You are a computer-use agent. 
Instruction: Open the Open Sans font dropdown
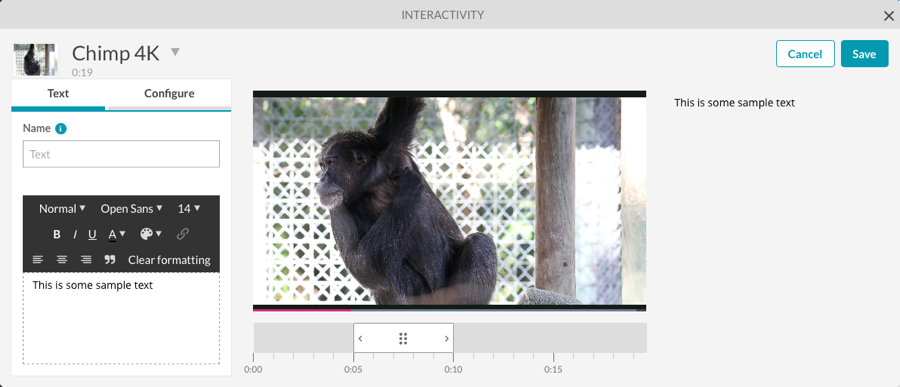131,209
